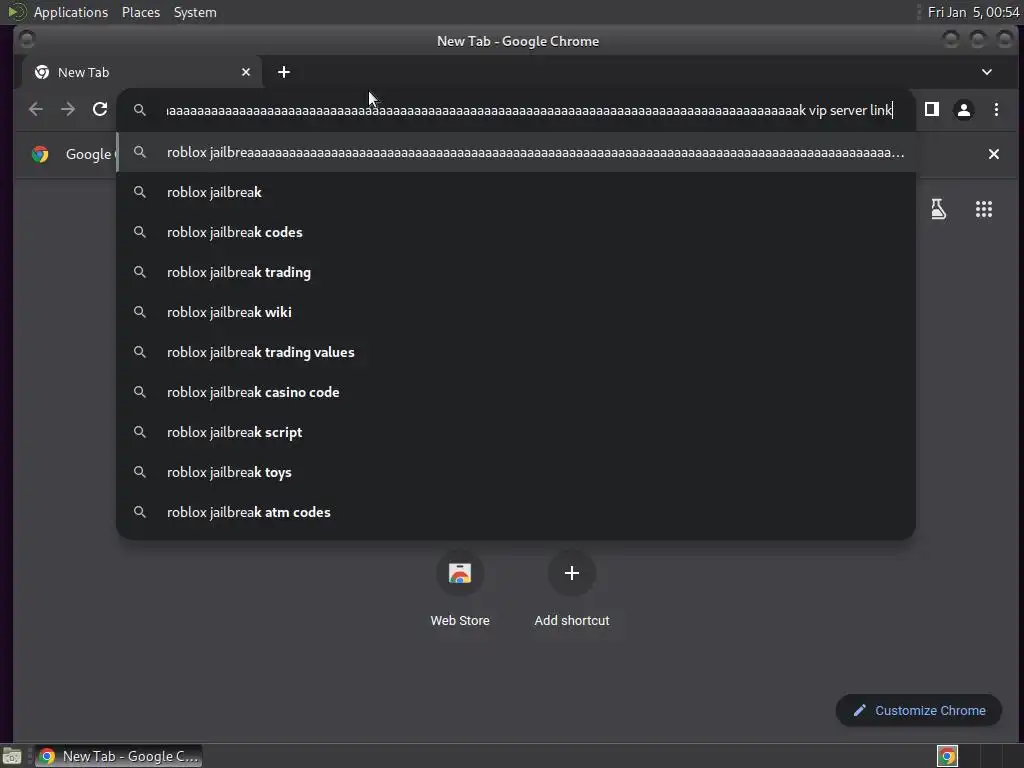Screen dimensions: 1024x768
Task: Click the Chrome logo in the infobar
Action: [x=40, y=154]
